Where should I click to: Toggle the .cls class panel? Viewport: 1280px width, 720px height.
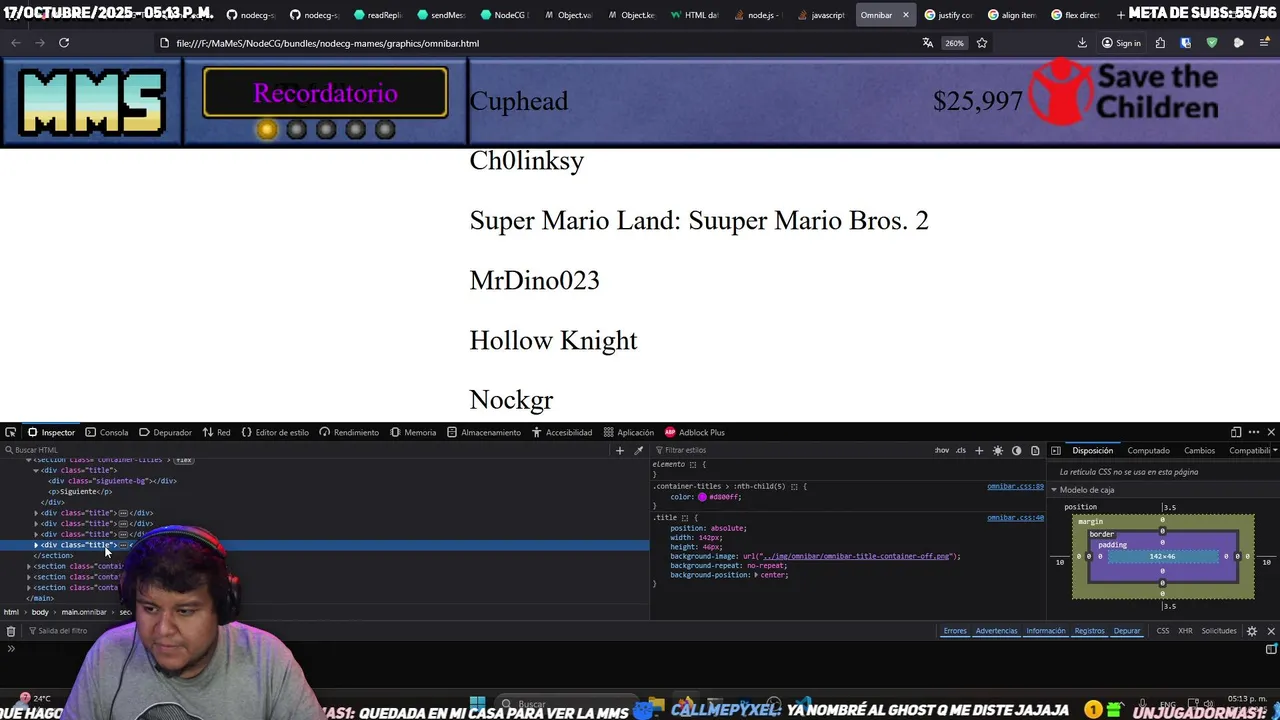coord(960,450)
